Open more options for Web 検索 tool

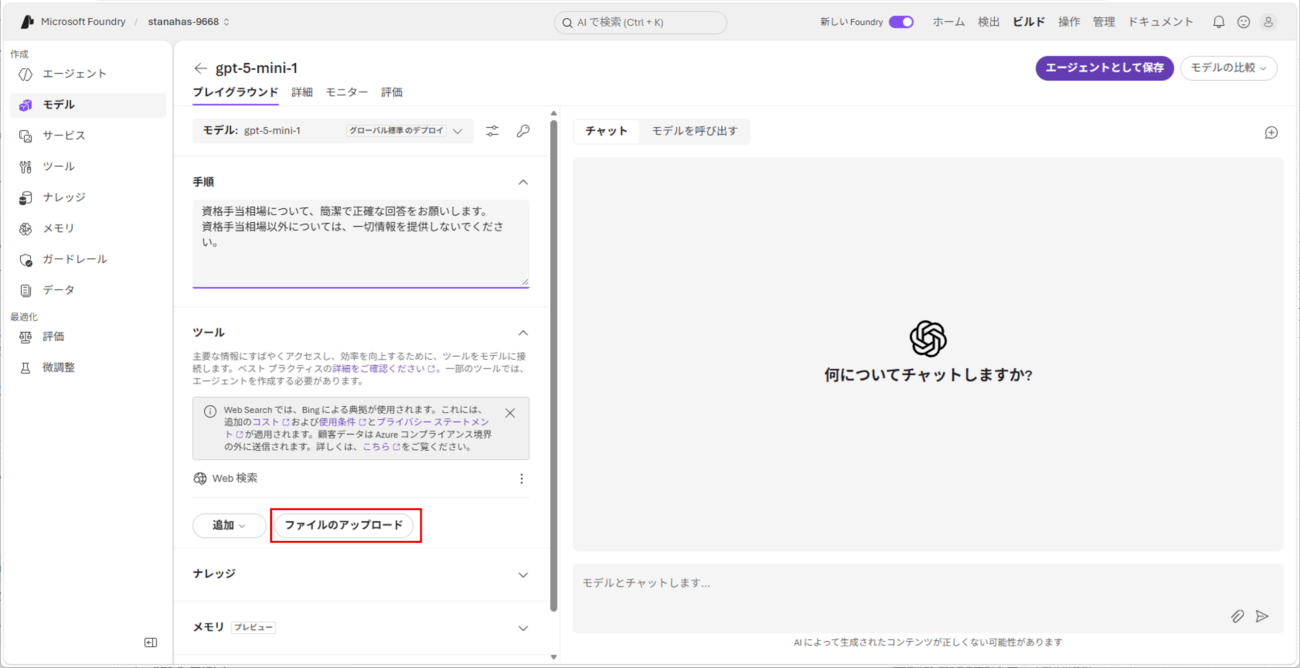[x=521, y=479]
